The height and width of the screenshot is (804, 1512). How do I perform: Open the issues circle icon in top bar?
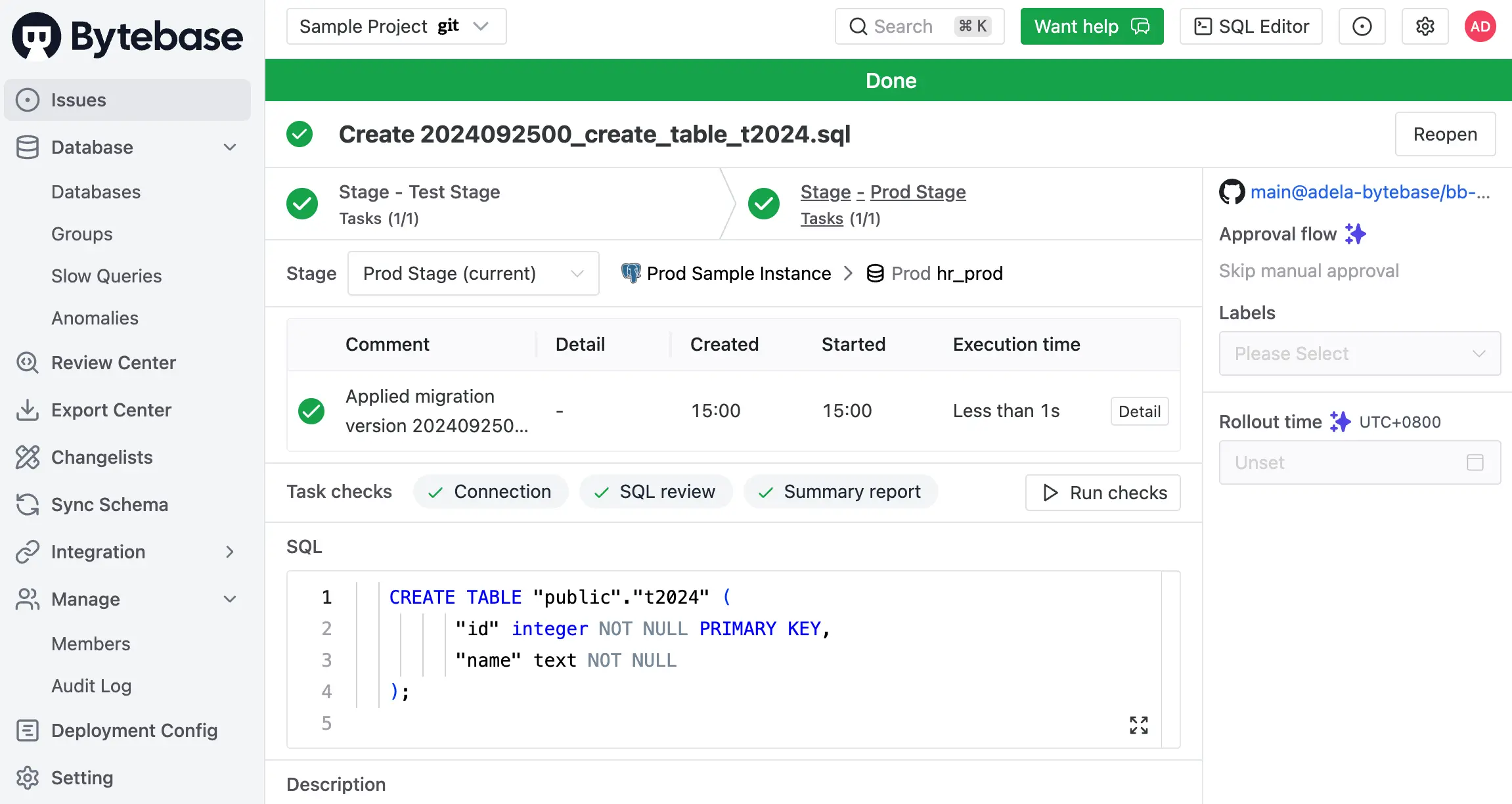[1362, 26]
